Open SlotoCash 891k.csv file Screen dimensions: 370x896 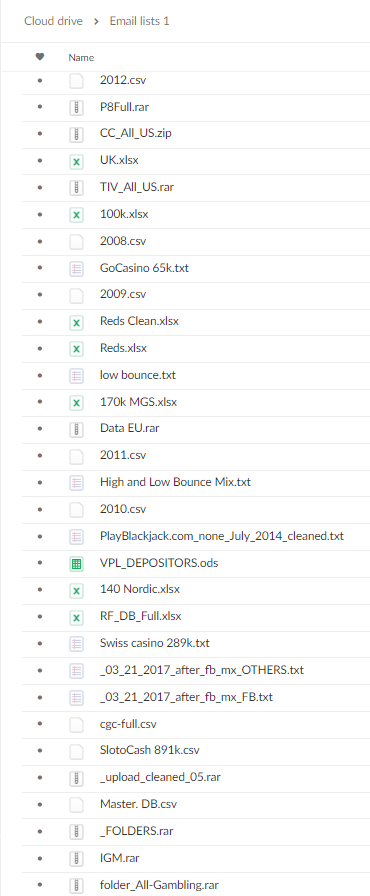tap(150, 750)
